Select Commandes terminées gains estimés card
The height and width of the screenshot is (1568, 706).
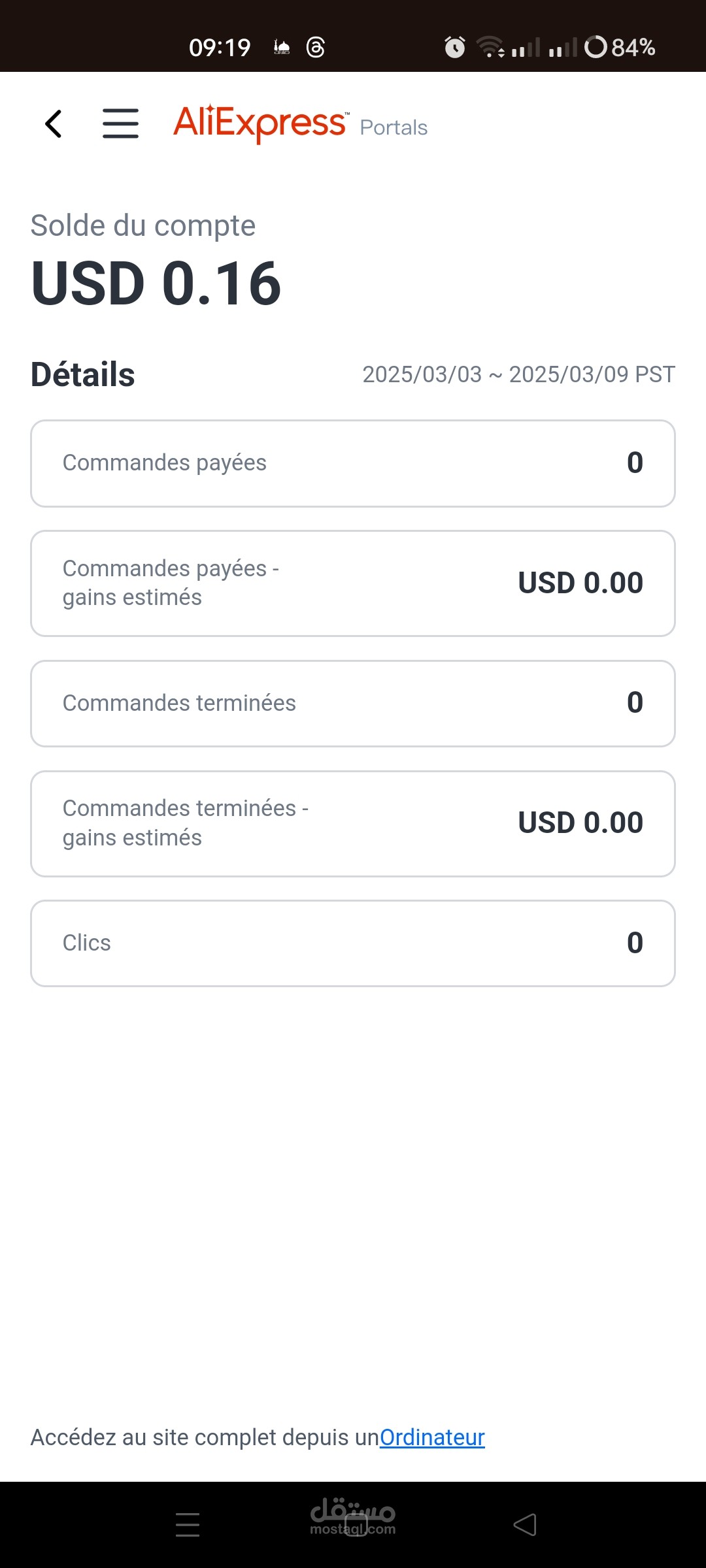[x=353, y=823]
